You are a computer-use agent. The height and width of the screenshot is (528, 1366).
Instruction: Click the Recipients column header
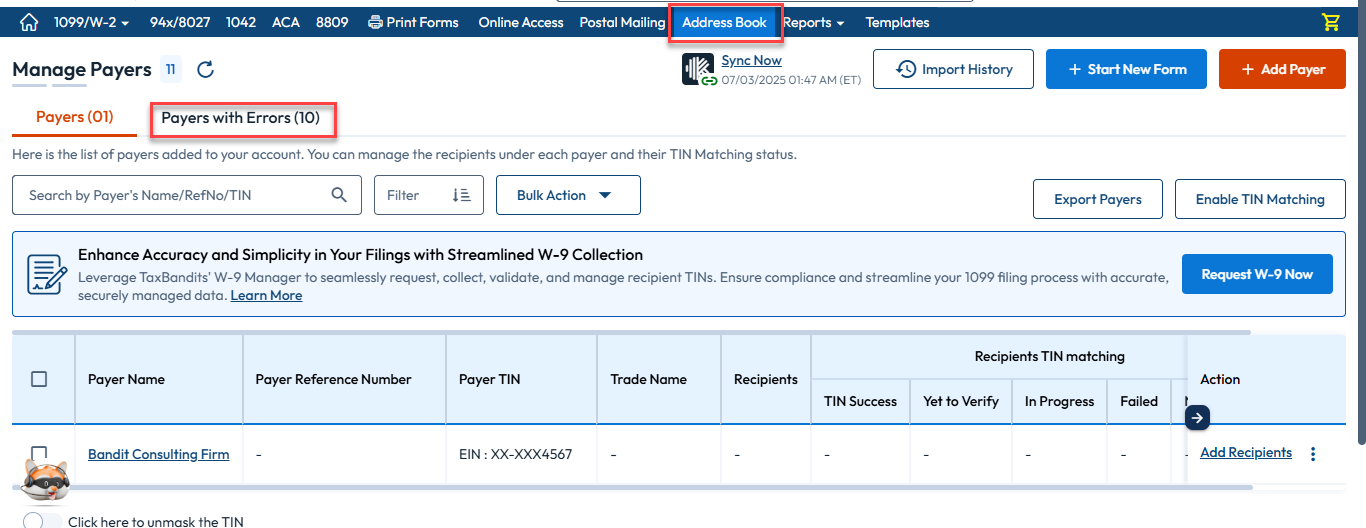tap(766, 379)
